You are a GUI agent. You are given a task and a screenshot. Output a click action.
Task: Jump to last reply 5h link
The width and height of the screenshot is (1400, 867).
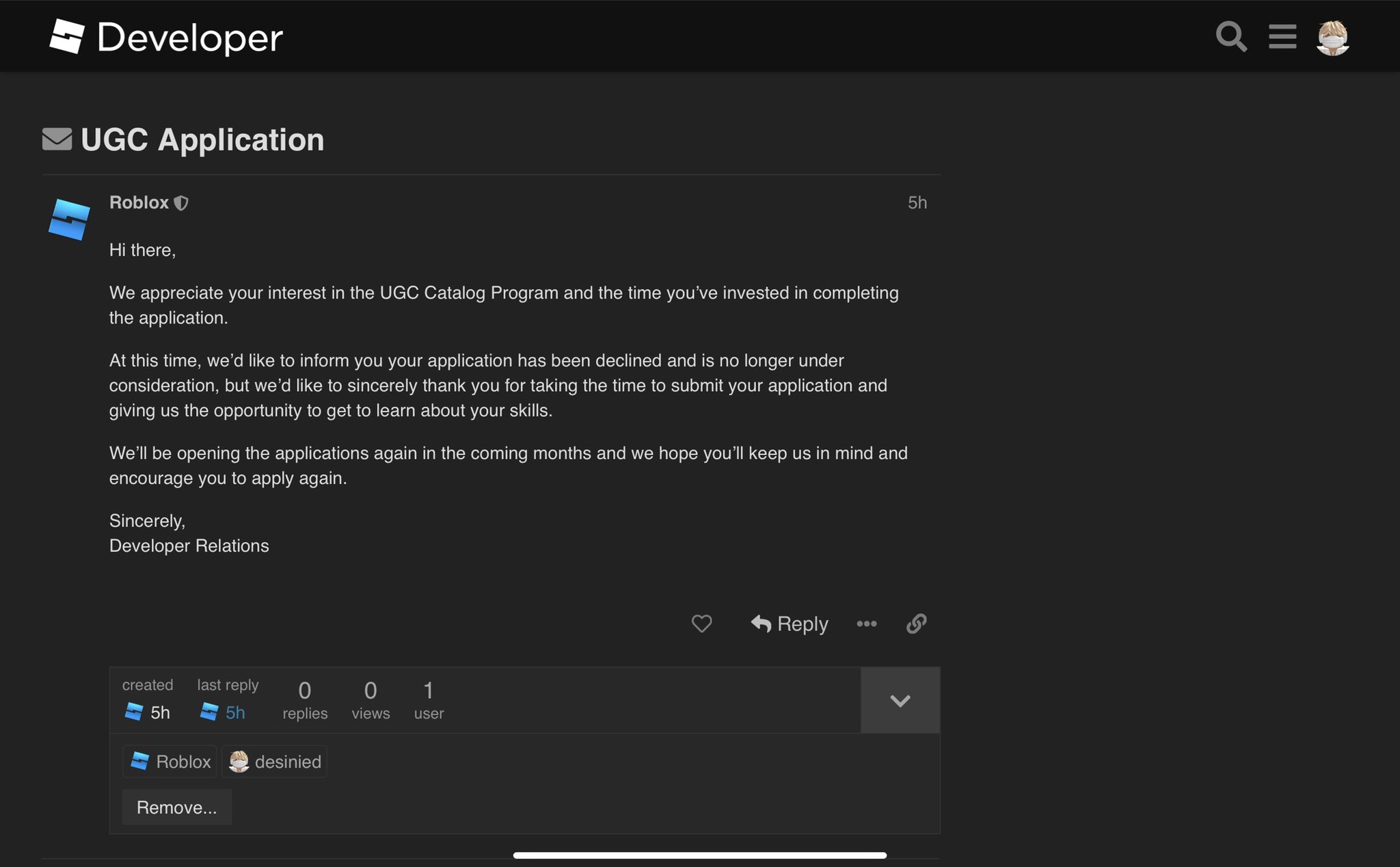(234, 712)
